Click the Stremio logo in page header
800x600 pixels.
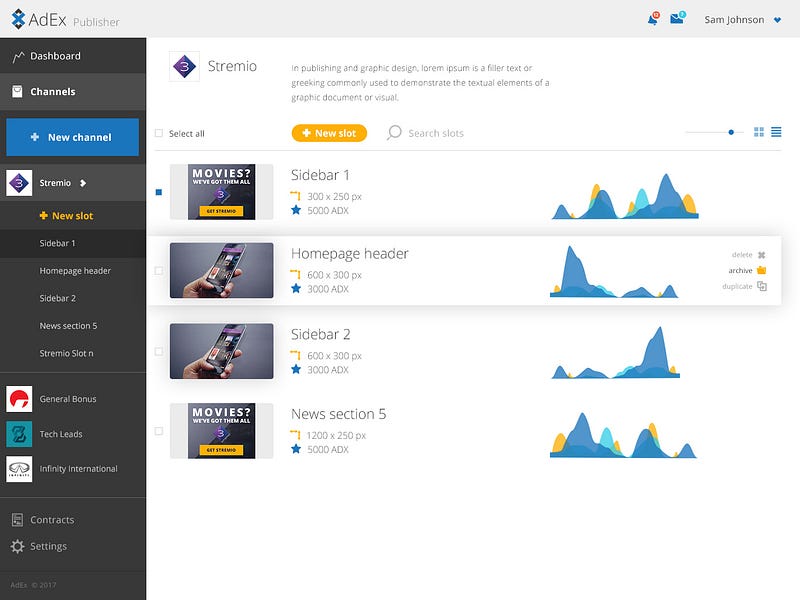(x=184, y=66)
